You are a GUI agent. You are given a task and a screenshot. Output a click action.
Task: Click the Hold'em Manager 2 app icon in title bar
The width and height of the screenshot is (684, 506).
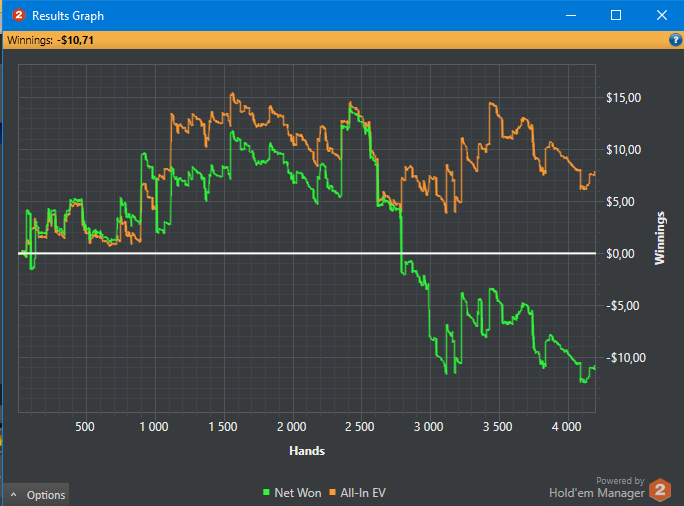pyautogui.click(x=19, y=16)
